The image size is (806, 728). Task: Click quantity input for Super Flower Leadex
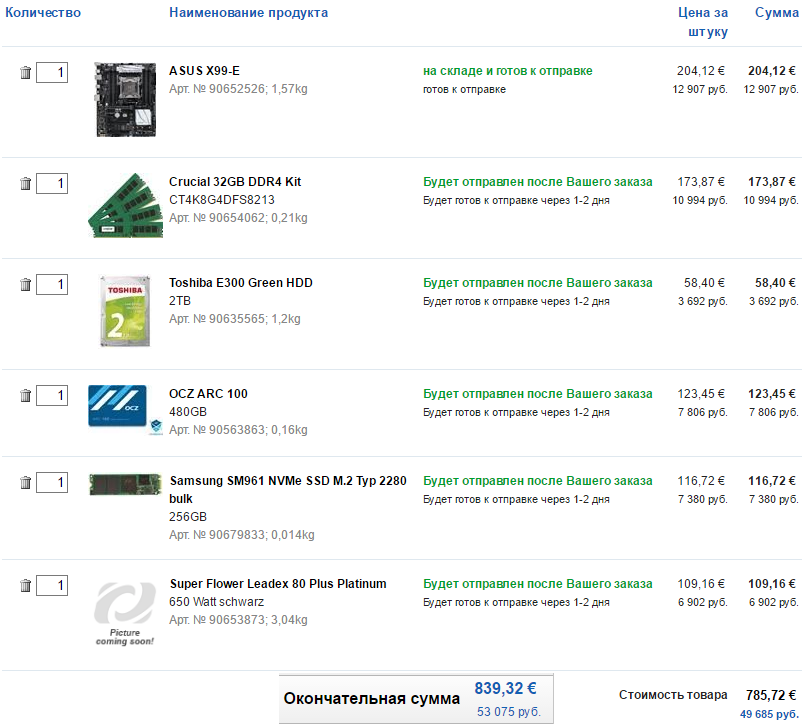point(52,585)
